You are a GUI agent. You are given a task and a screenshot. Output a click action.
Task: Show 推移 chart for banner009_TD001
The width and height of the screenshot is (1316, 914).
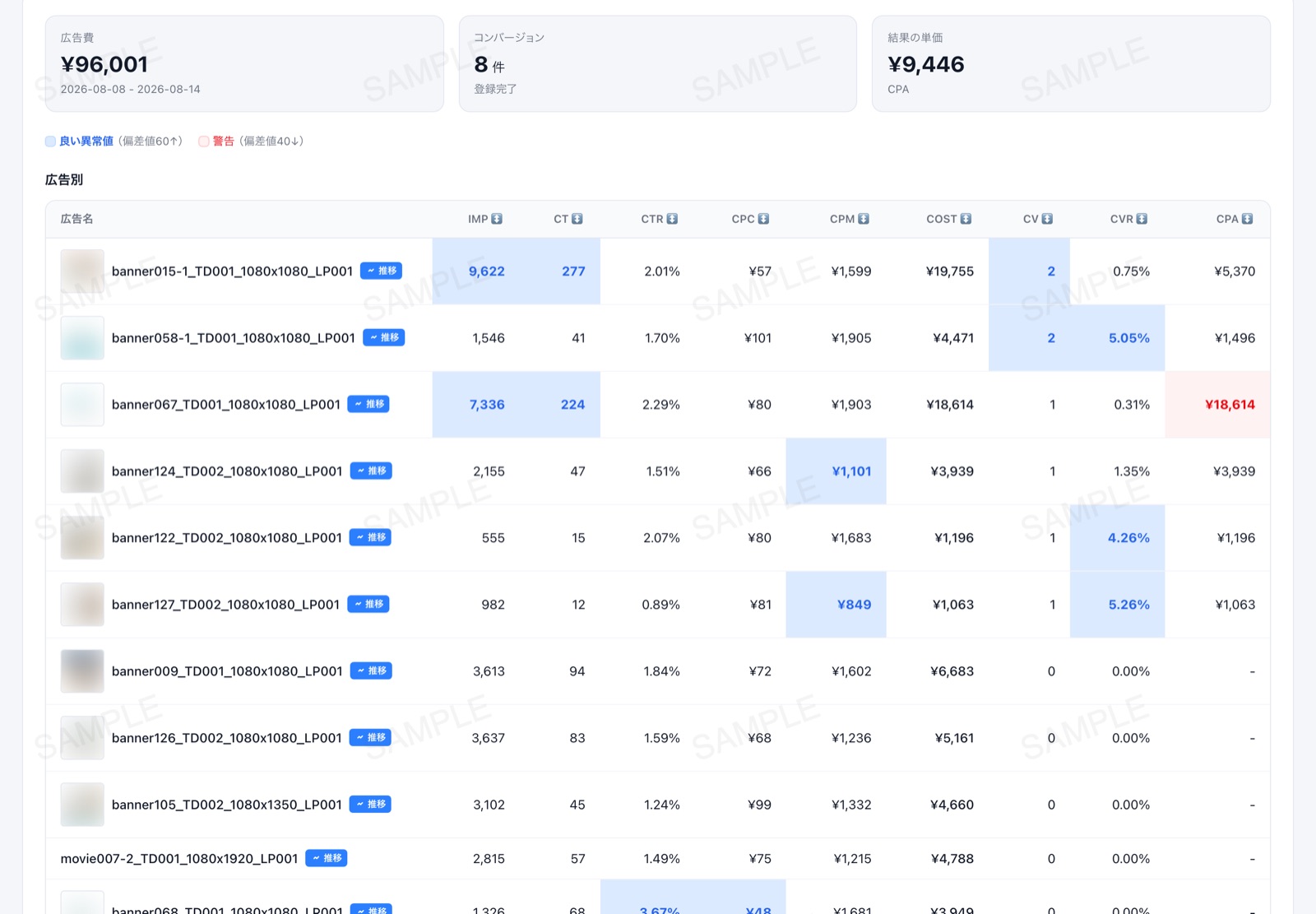tap(371, 670)
